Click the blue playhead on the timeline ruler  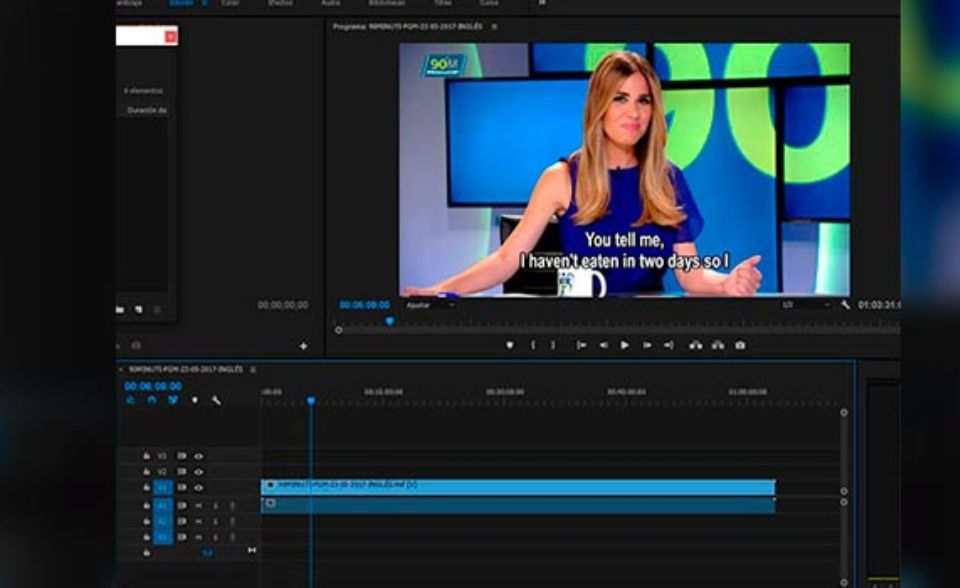point(311,401)
